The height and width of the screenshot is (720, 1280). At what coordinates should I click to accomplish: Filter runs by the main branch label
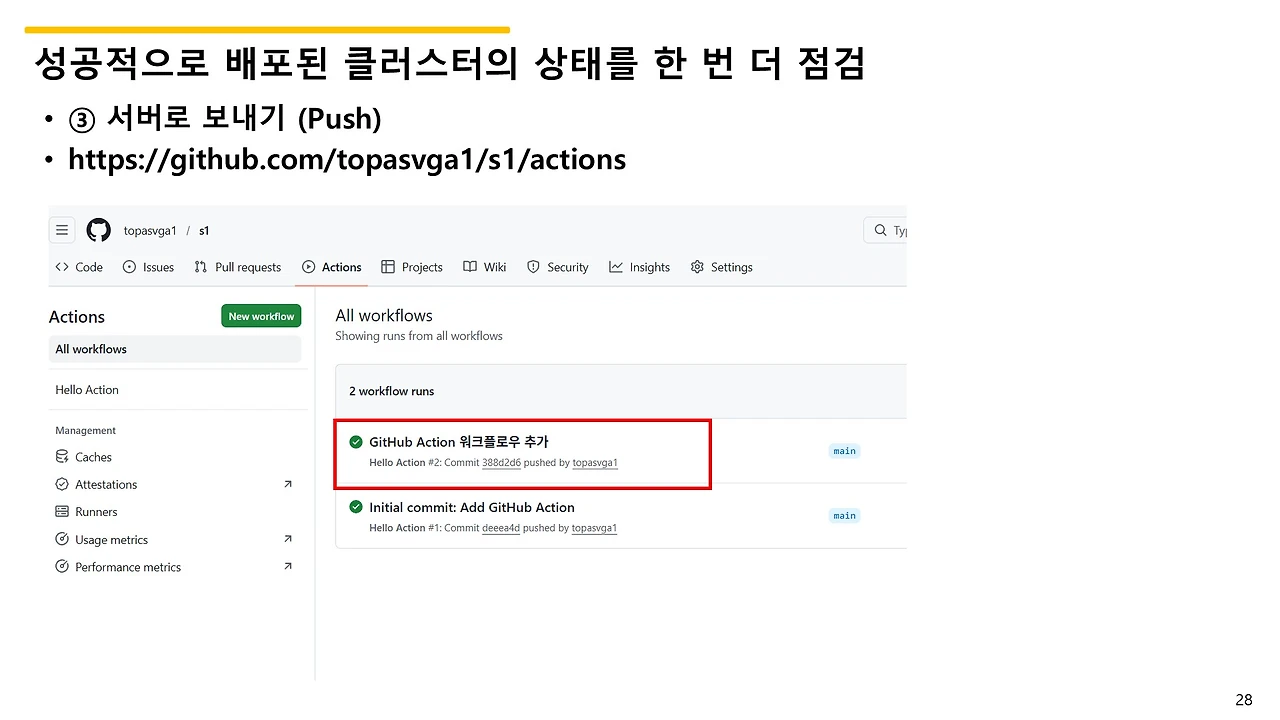[x=844, y=450]
